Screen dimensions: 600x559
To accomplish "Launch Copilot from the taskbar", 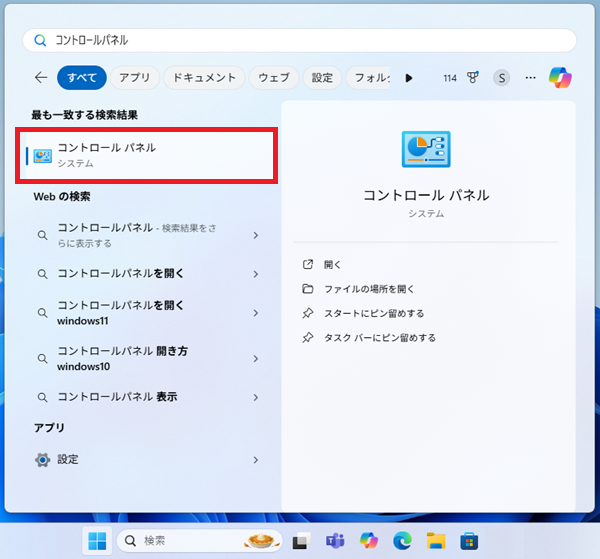I will coord(369,541).
